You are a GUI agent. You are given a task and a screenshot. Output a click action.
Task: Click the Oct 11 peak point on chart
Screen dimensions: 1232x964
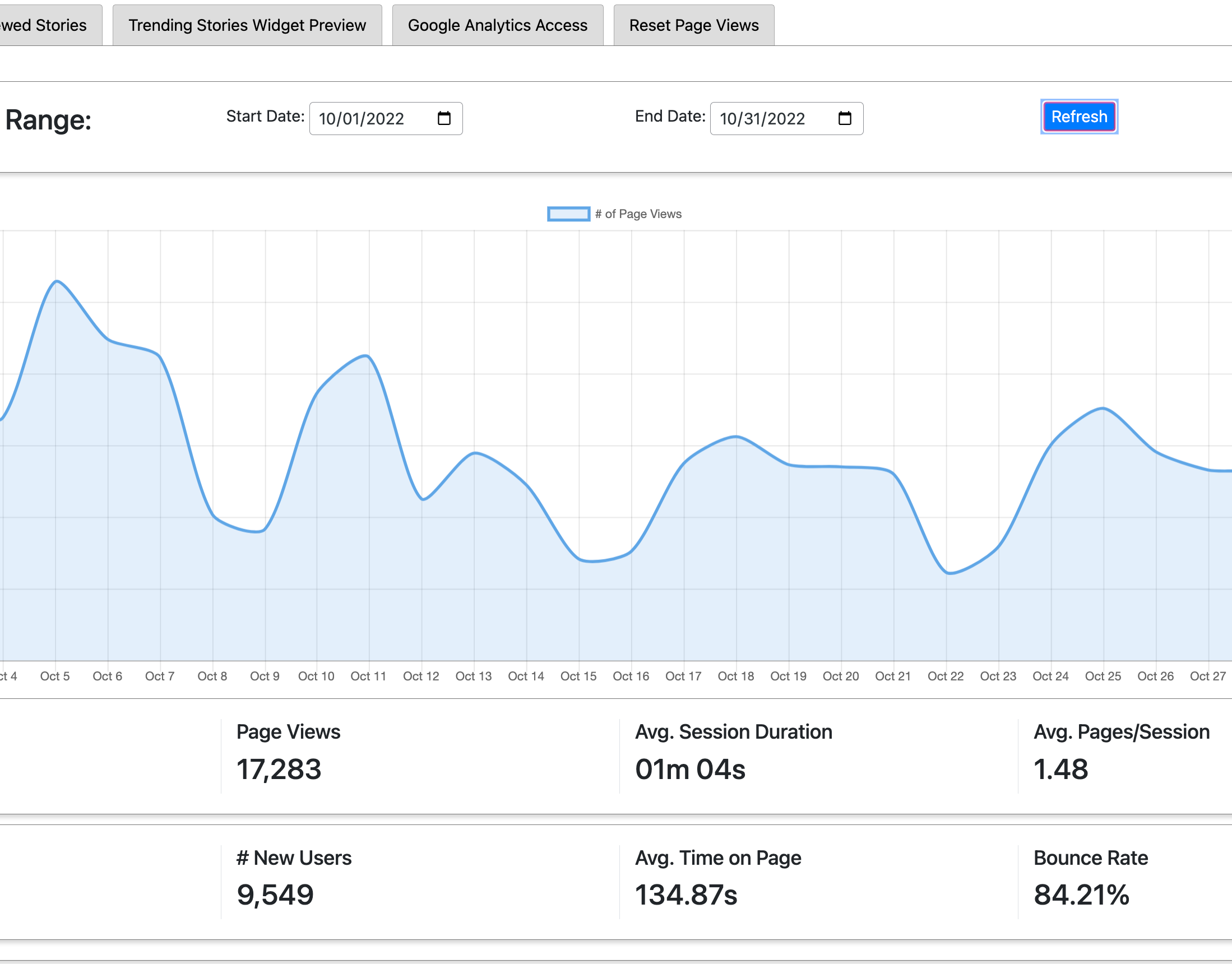coord(368,355)
